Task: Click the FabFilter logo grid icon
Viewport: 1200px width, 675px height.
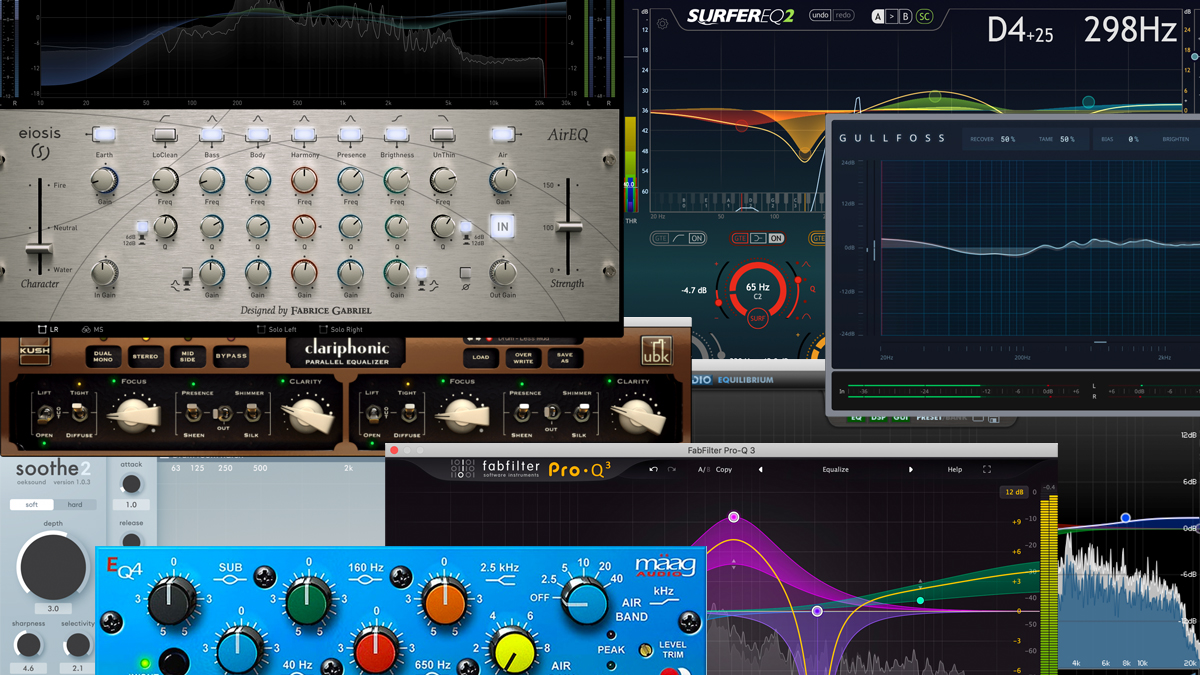Action: [463, 468]
